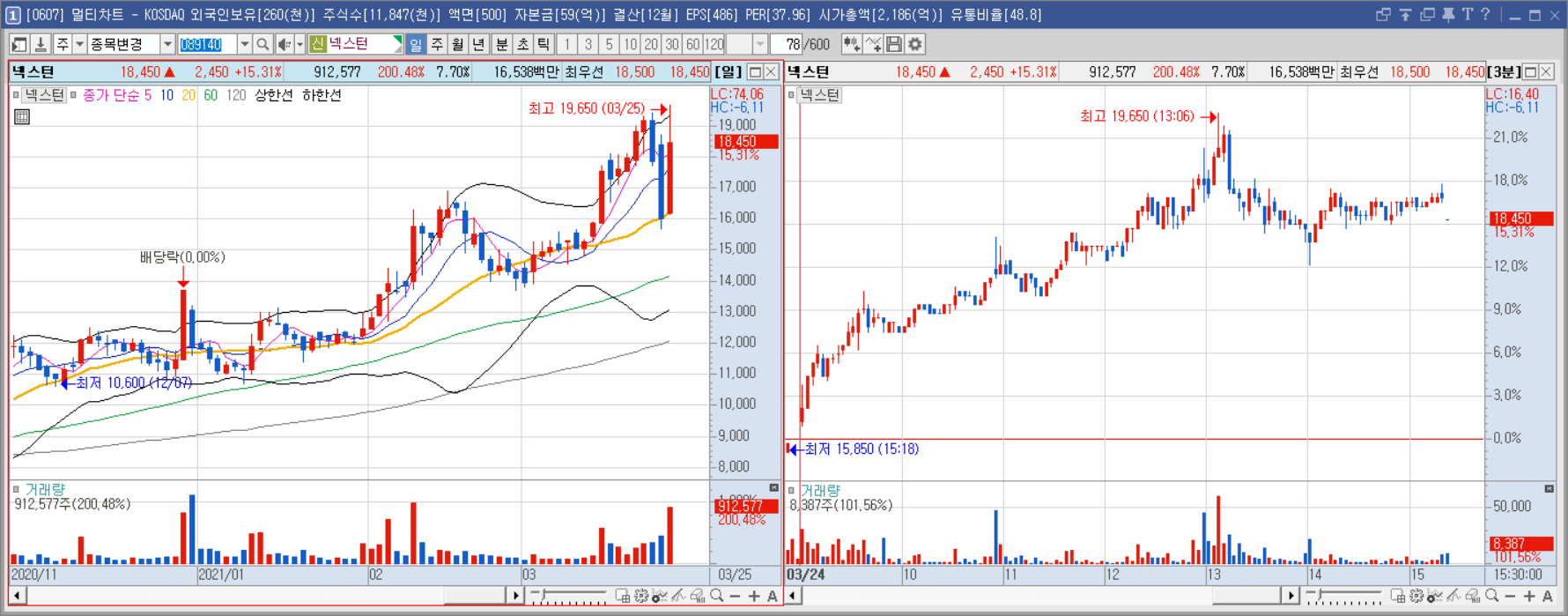
Task: Click the 최우선 label in daily chart header
Action: (584, 72)
